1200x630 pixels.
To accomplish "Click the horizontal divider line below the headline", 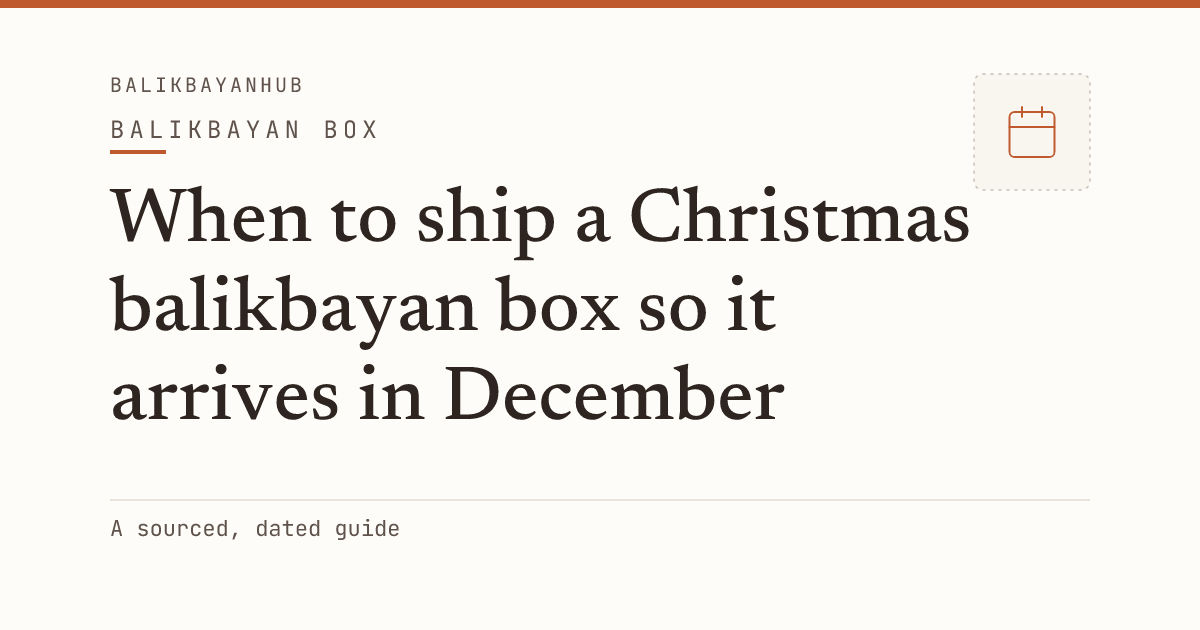I will 600,500.
